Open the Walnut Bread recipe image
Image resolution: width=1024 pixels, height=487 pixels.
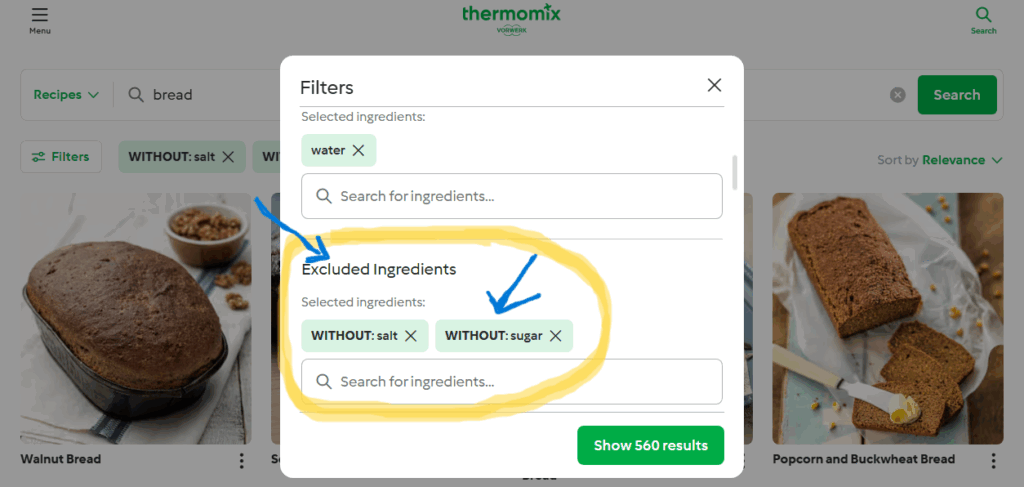coord(136,319)
